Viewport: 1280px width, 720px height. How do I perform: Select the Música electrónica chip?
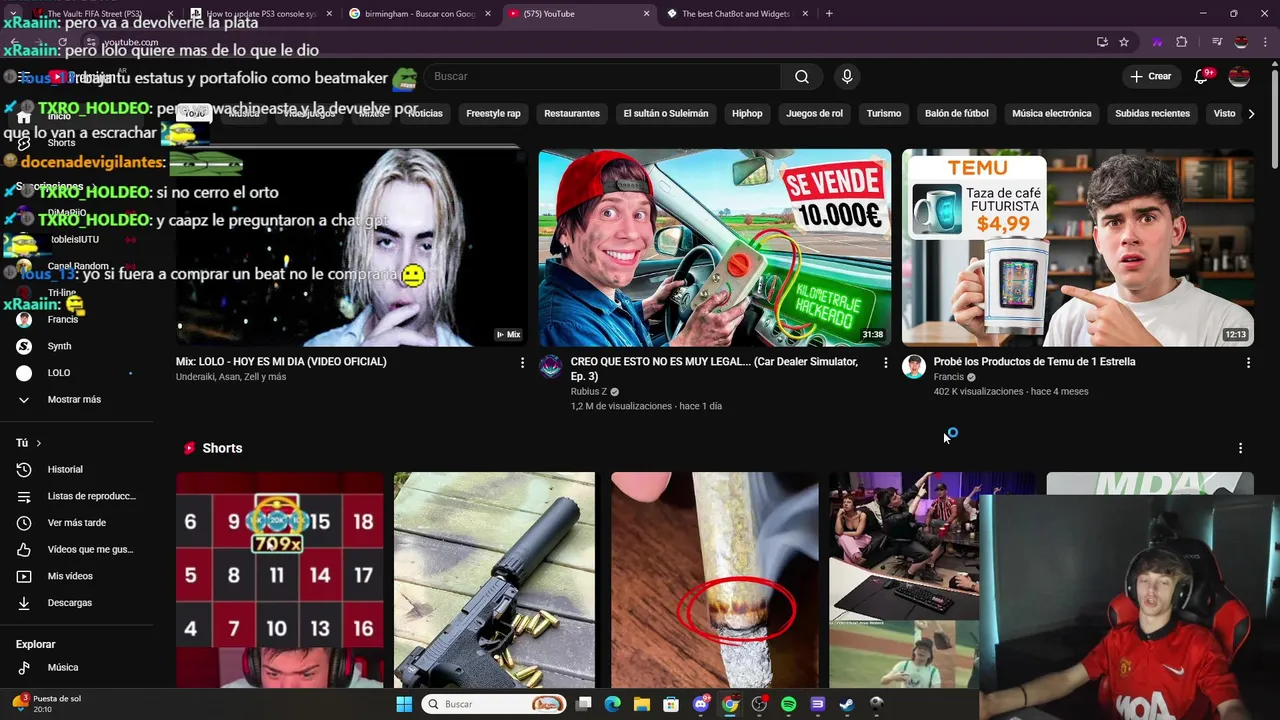[x=1052, y=114]
